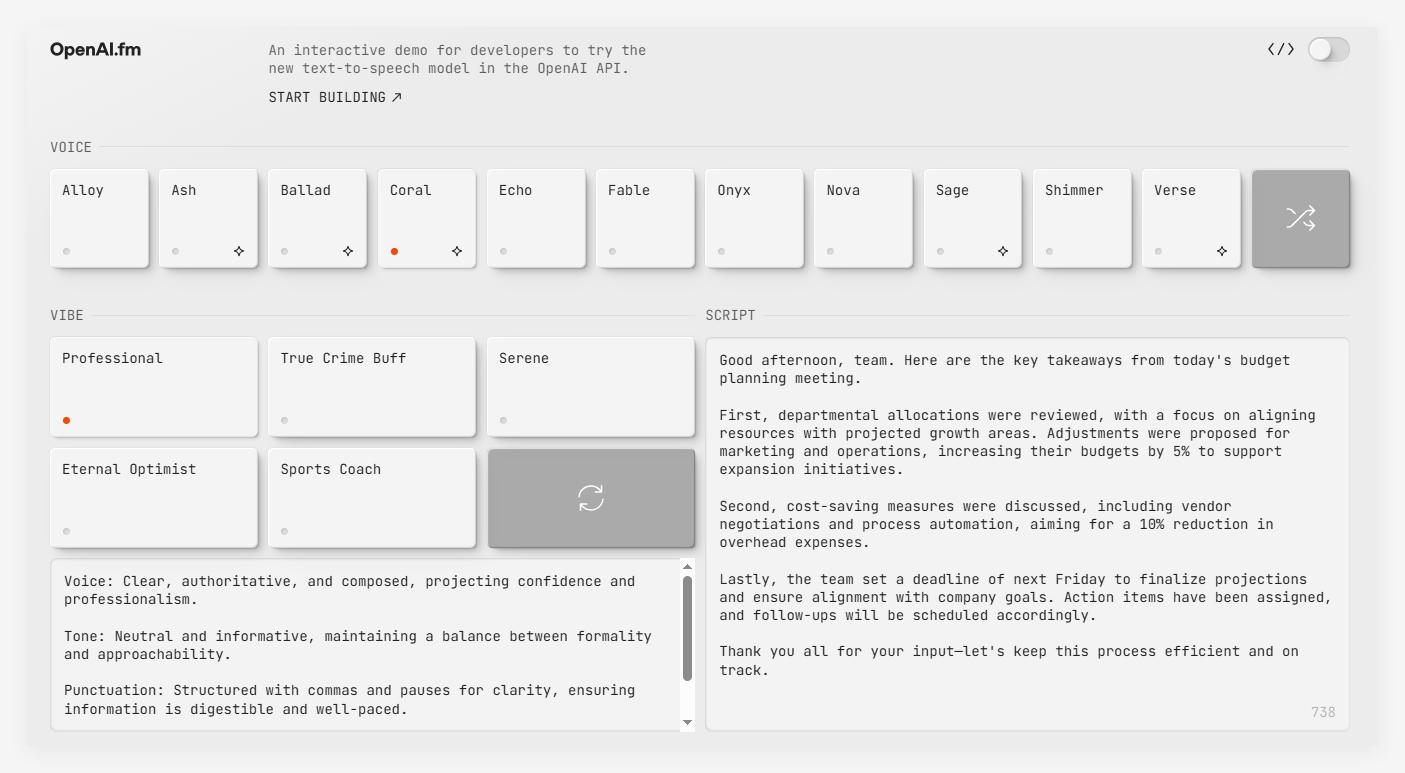Click the code brackets icon
1405x773 pixels.
(1281, 49)
